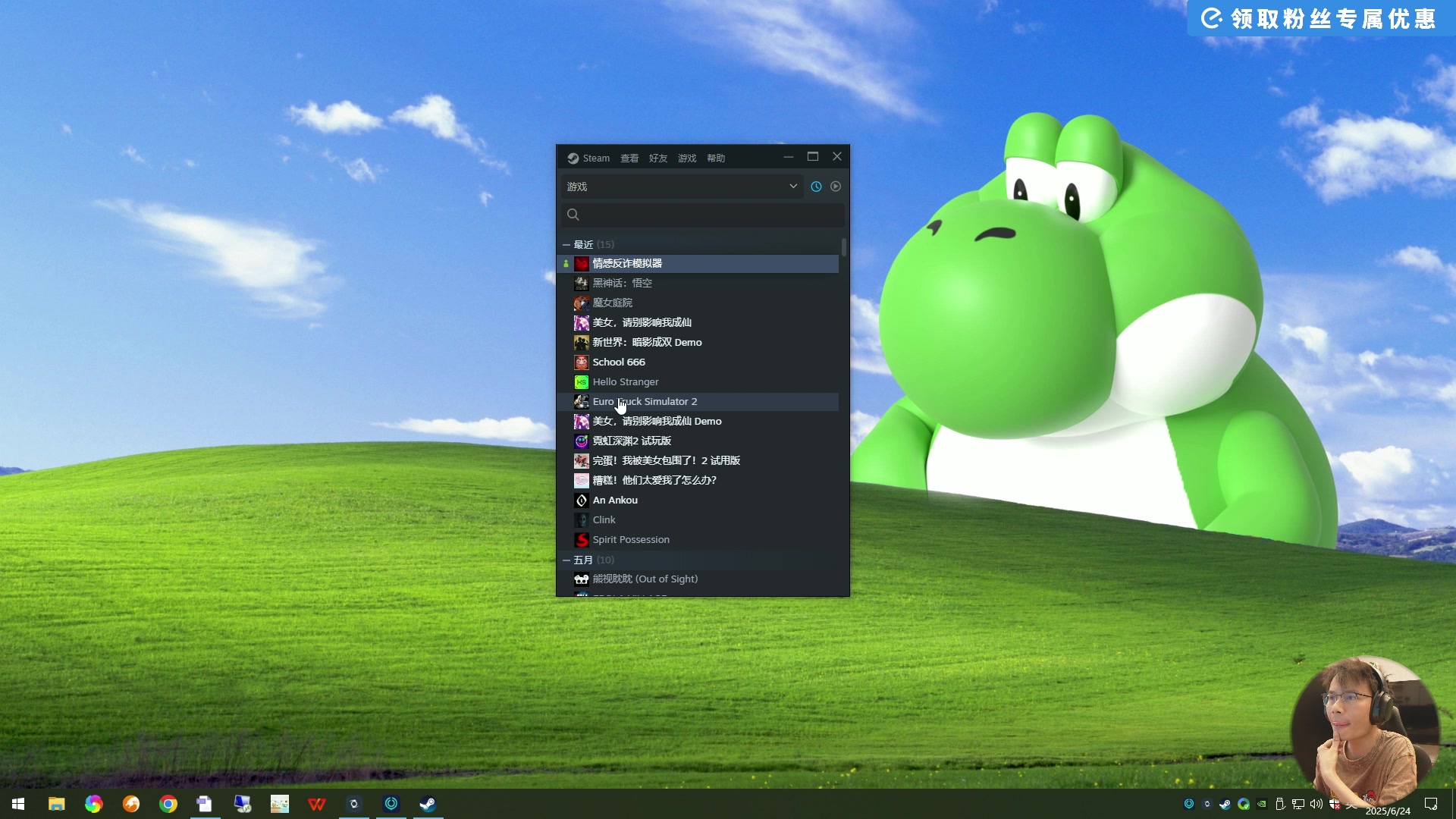The height and width of the screenshot is (819, 1456).
Task: Click the Euro Truck Simulator 2 icon
Action: (582, 401)
